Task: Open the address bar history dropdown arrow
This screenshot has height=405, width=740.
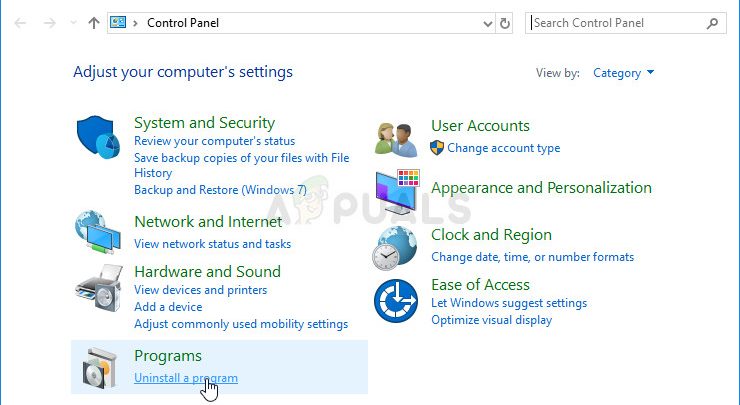Action: (x=486, y=22)
